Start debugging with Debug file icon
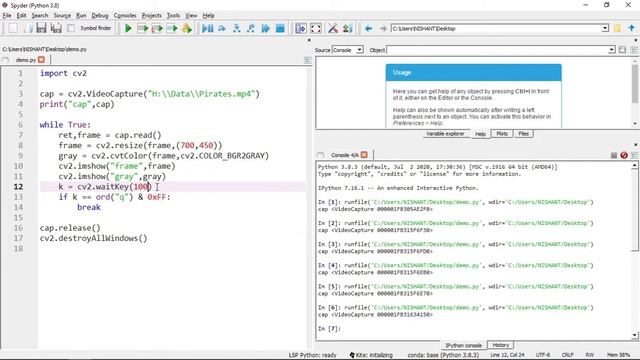The width and height of the screenshot is (640, 360). [207, 28]
